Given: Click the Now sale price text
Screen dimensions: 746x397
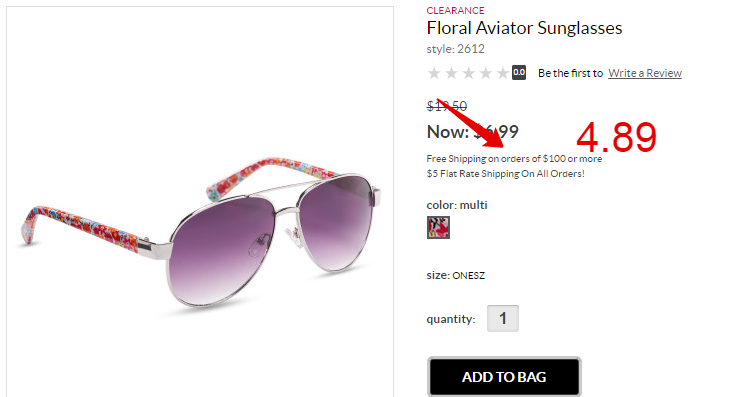Looking at the screenshot, I should point(472,132).
